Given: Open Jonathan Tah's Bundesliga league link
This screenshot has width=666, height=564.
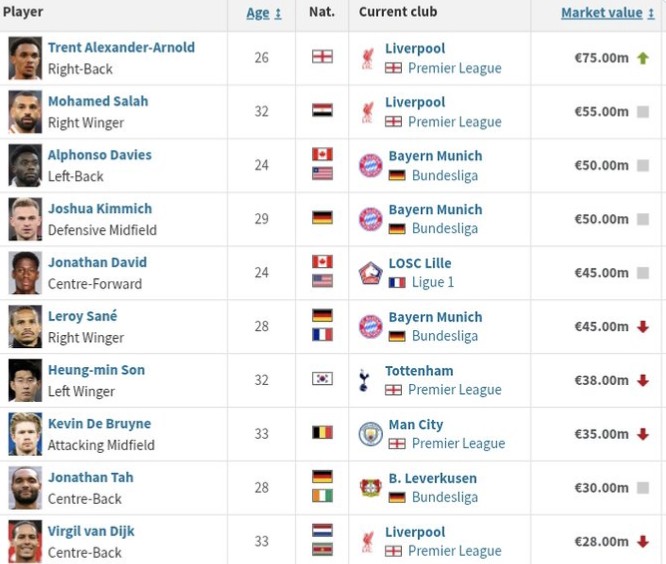Looking at the screenshot, I should [444, 497].
